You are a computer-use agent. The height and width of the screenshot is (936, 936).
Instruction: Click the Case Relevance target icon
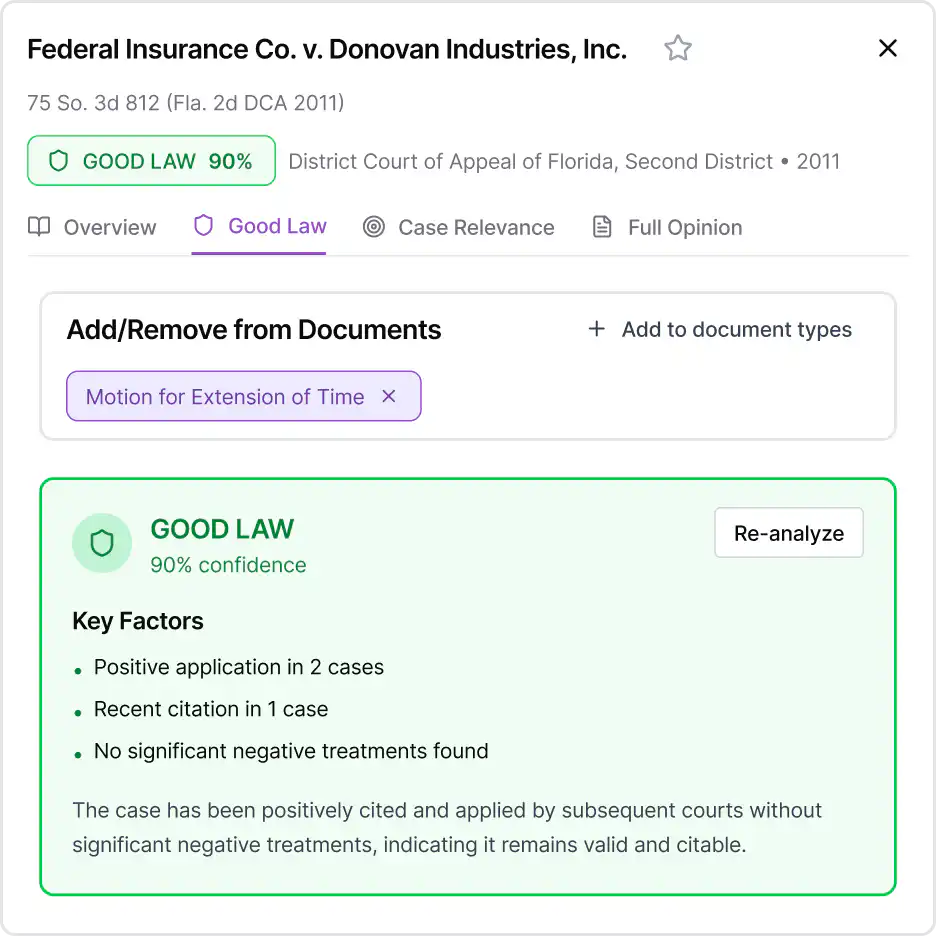374,227
